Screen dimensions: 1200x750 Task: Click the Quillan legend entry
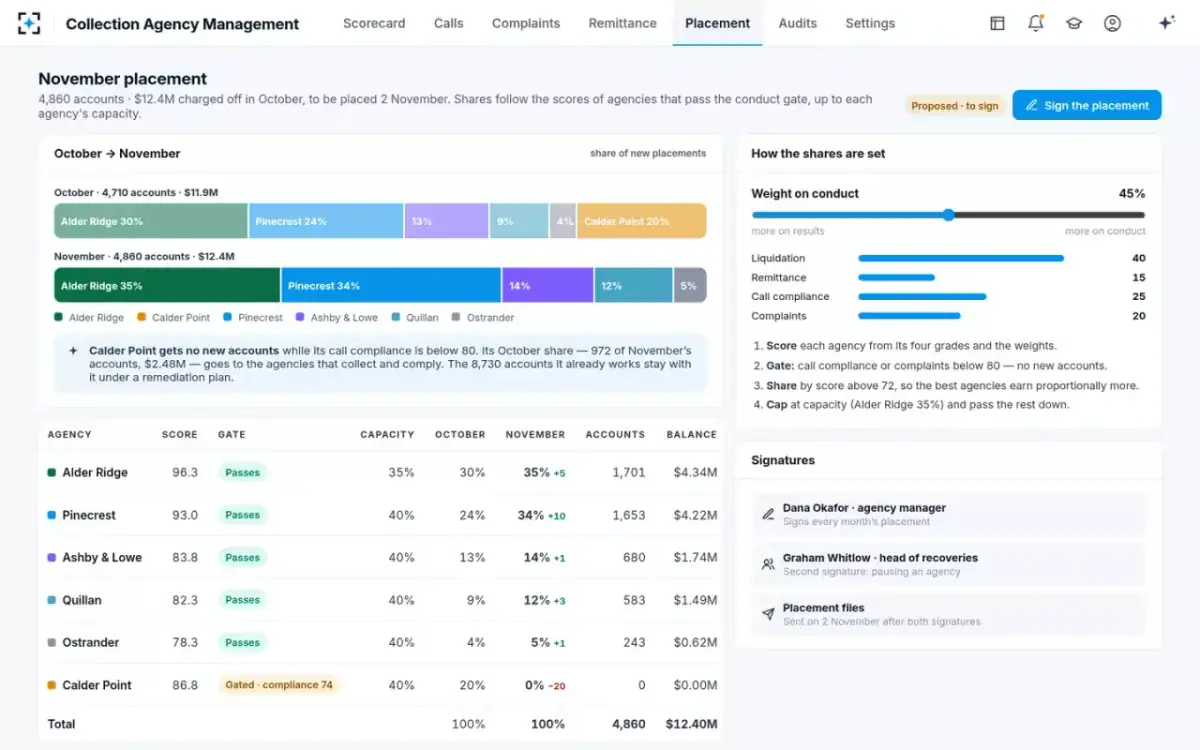tap(415, 317)
